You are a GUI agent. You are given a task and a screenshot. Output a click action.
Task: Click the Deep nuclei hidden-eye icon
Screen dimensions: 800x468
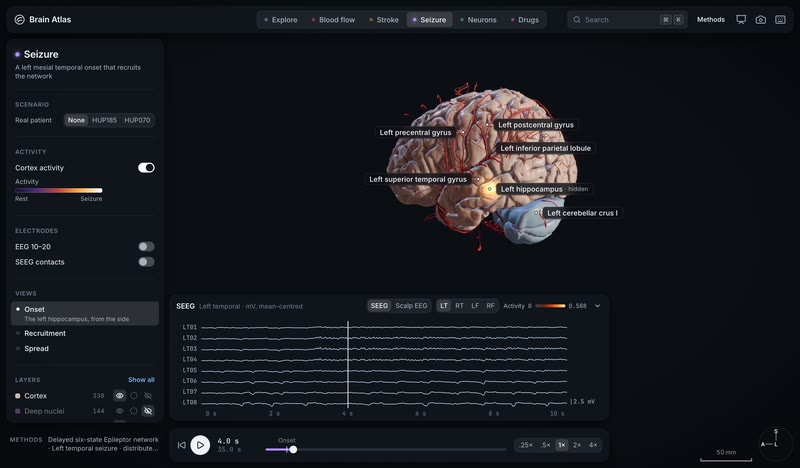pyautogui.click(x=148, y=411)
